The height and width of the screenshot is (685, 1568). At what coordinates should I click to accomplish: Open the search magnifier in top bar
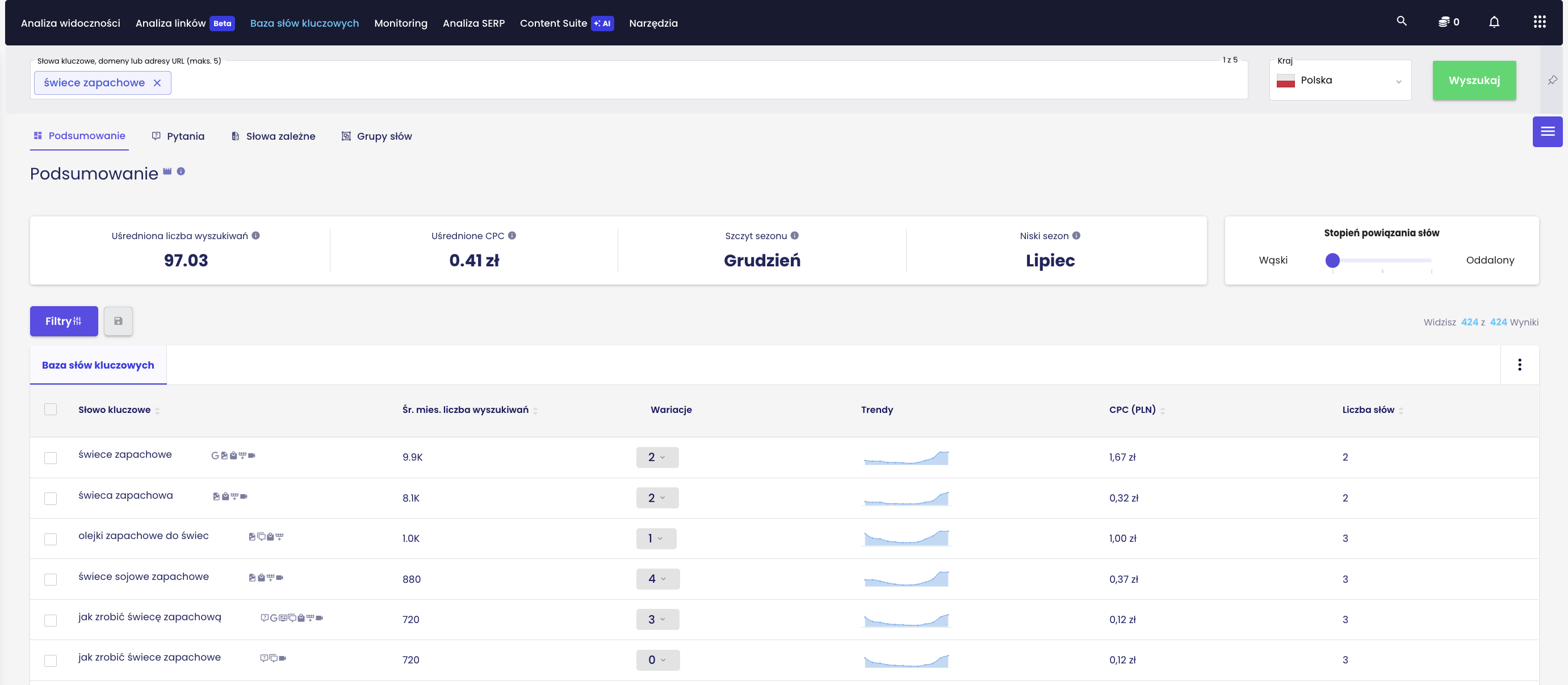pyautogui.click(x=1401, y=22)
